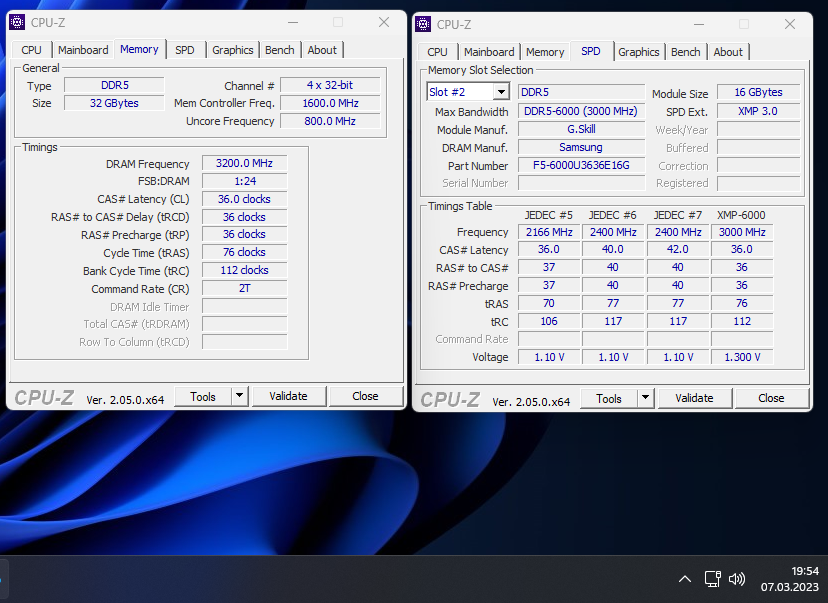Open Mainboard tab in left CPU-Z window
This screenshot has width=828, height=603.
pyautogui.click(x=83, y=50)
